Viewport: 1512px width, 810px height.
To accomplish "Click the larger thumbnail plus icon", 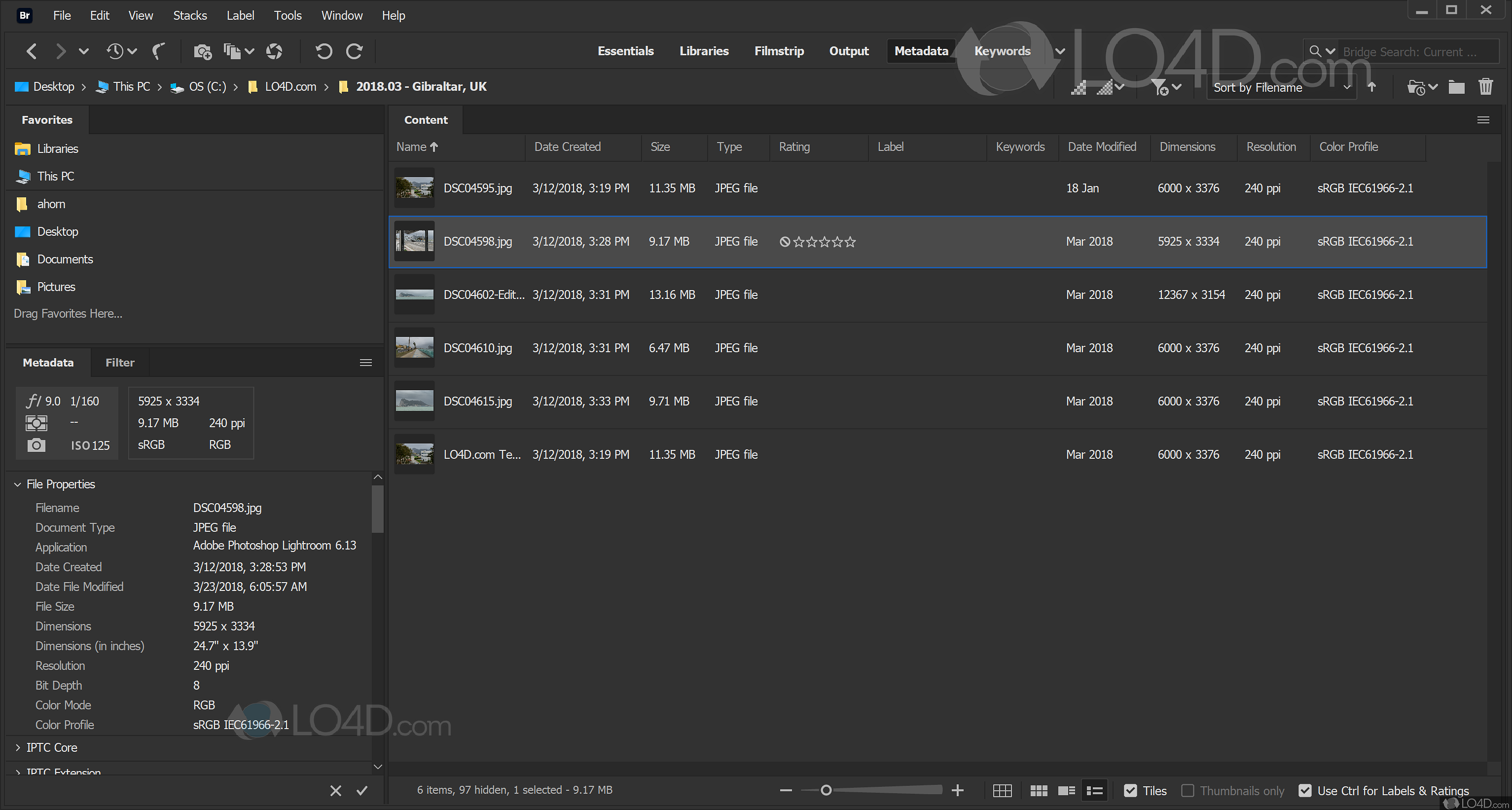I will 957,791.
